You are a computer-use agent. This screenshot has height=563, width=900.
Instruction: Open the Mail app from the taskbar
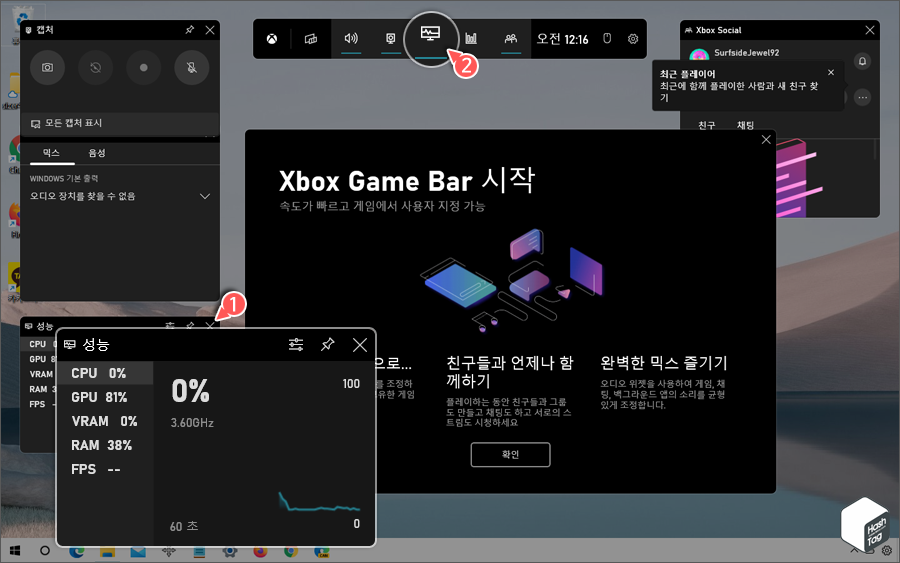tap(138, 552)
